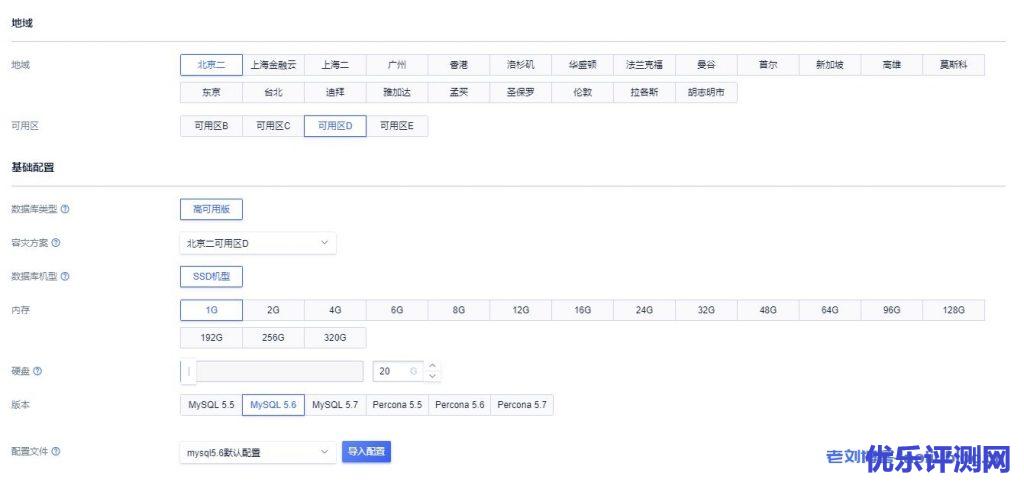Click 导入配置 button

(x=366, y=452)
